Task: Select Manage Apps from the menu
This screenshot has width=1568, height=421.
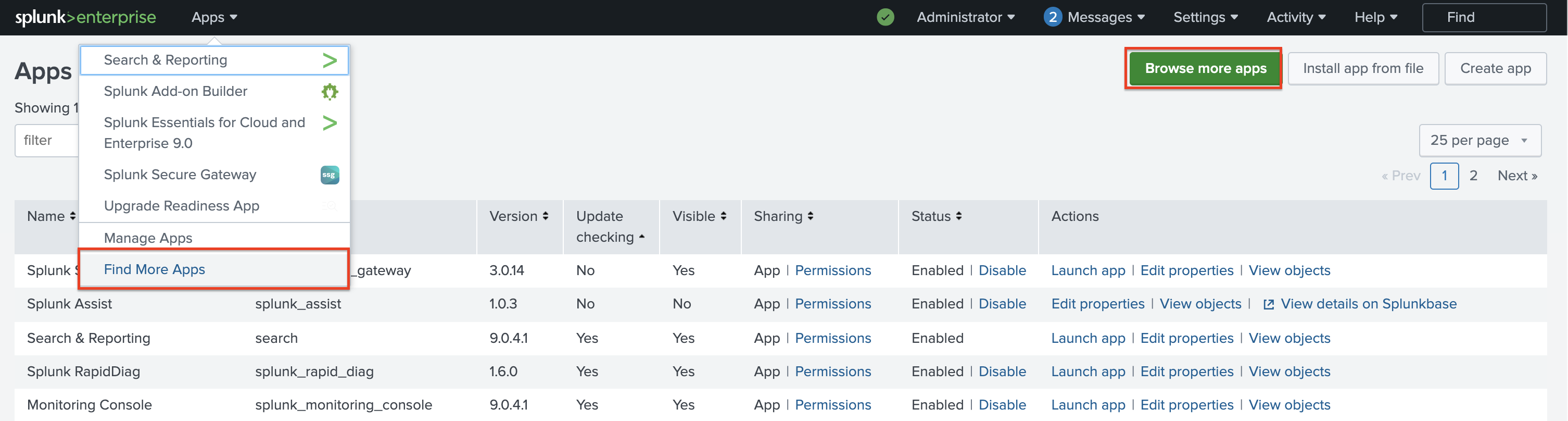Action: 148,238
